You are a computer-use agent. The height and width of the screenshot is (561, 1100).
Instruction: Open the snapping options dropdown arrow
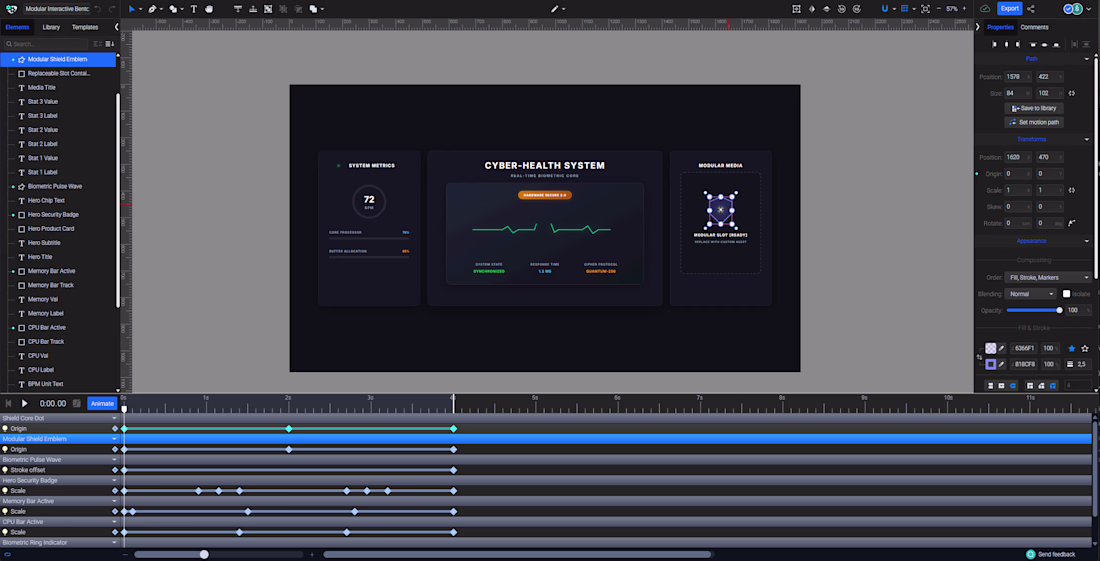[894, 10]
